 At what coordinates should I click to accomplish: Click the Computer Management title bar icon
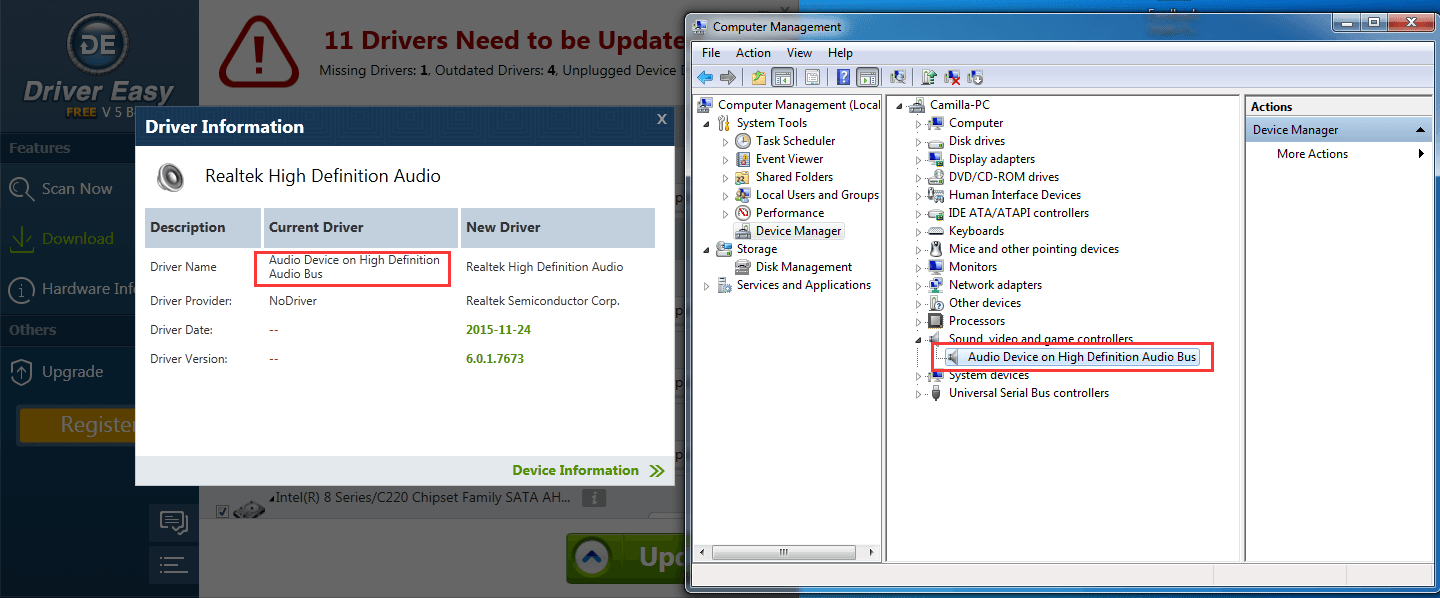[702, 26]
